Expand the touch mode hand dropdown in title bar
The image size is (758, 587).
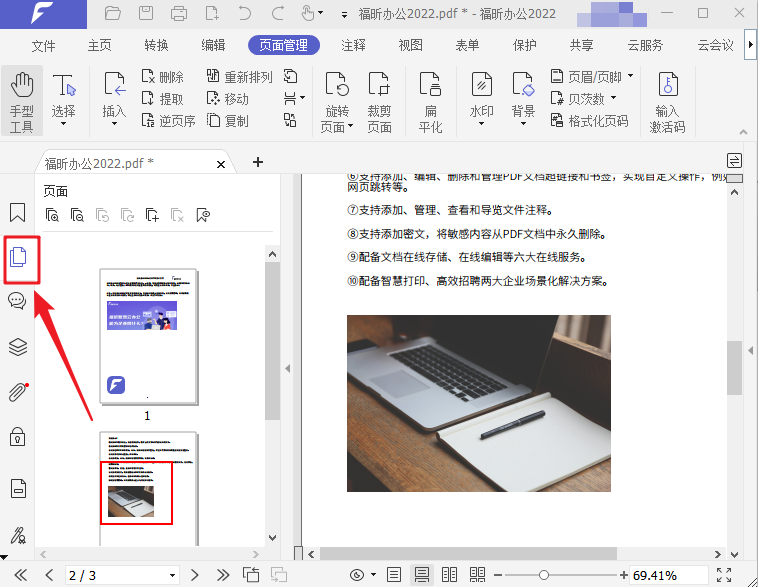[321, 13]
